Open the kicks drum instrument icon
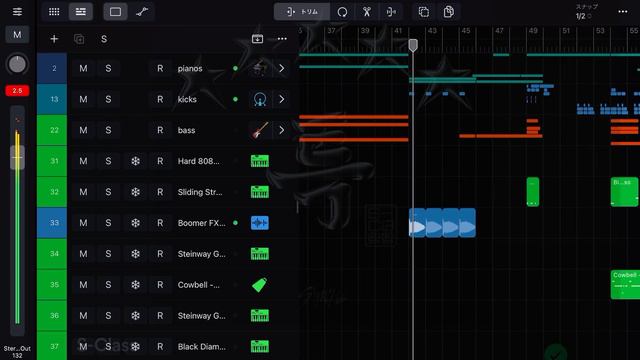Viewport: 640px width, 360px height. coord(260,99)
